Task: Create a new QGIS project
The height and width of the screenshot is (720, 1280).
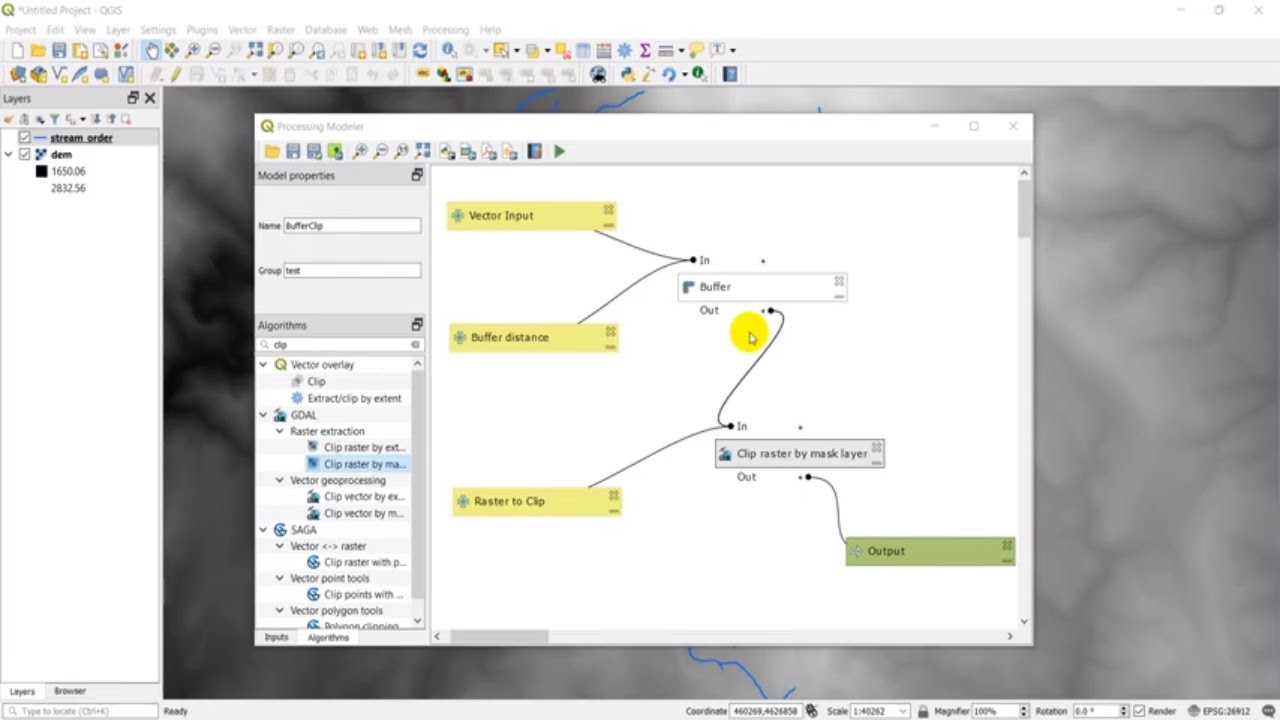Action: pyautogui.click(x=16, y=50)
